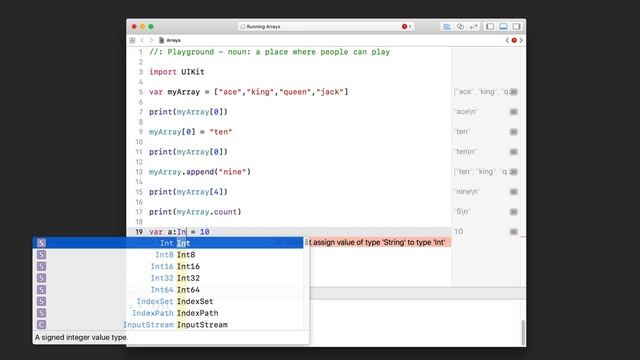640x360 pixels.
Task: Click the red issue indicator in jump bar
Action: point(514,40)
